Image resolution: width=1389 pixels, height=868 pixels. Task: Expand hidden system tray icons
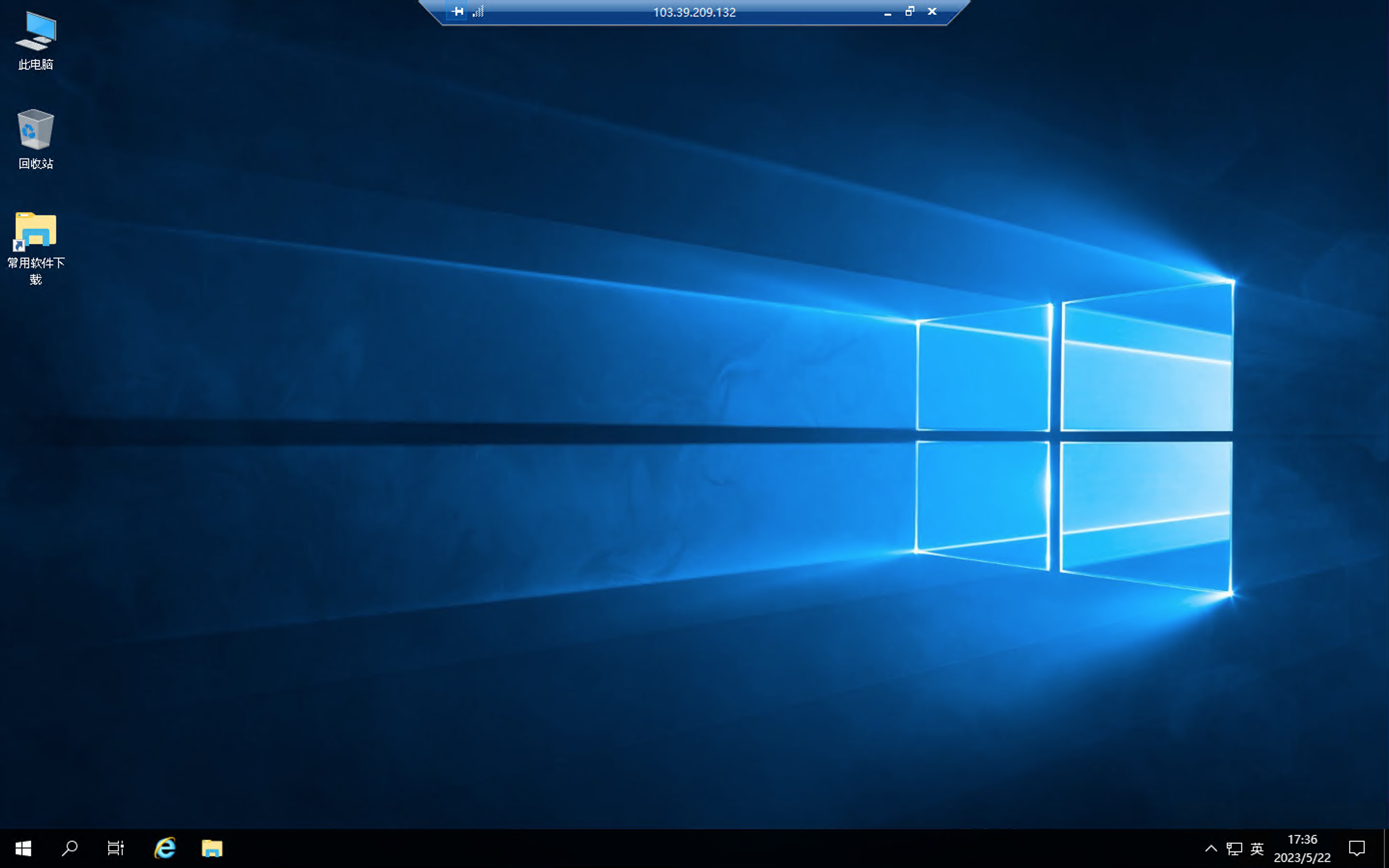(1211, 848)
